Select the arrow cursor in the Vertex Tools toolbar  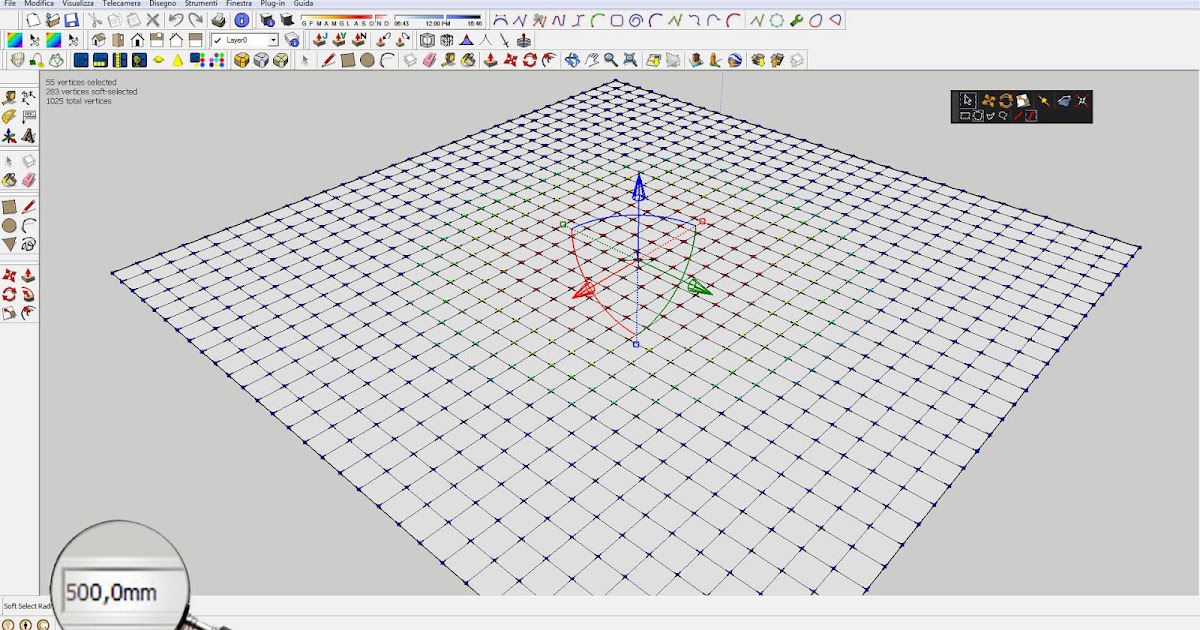point(967,99)
